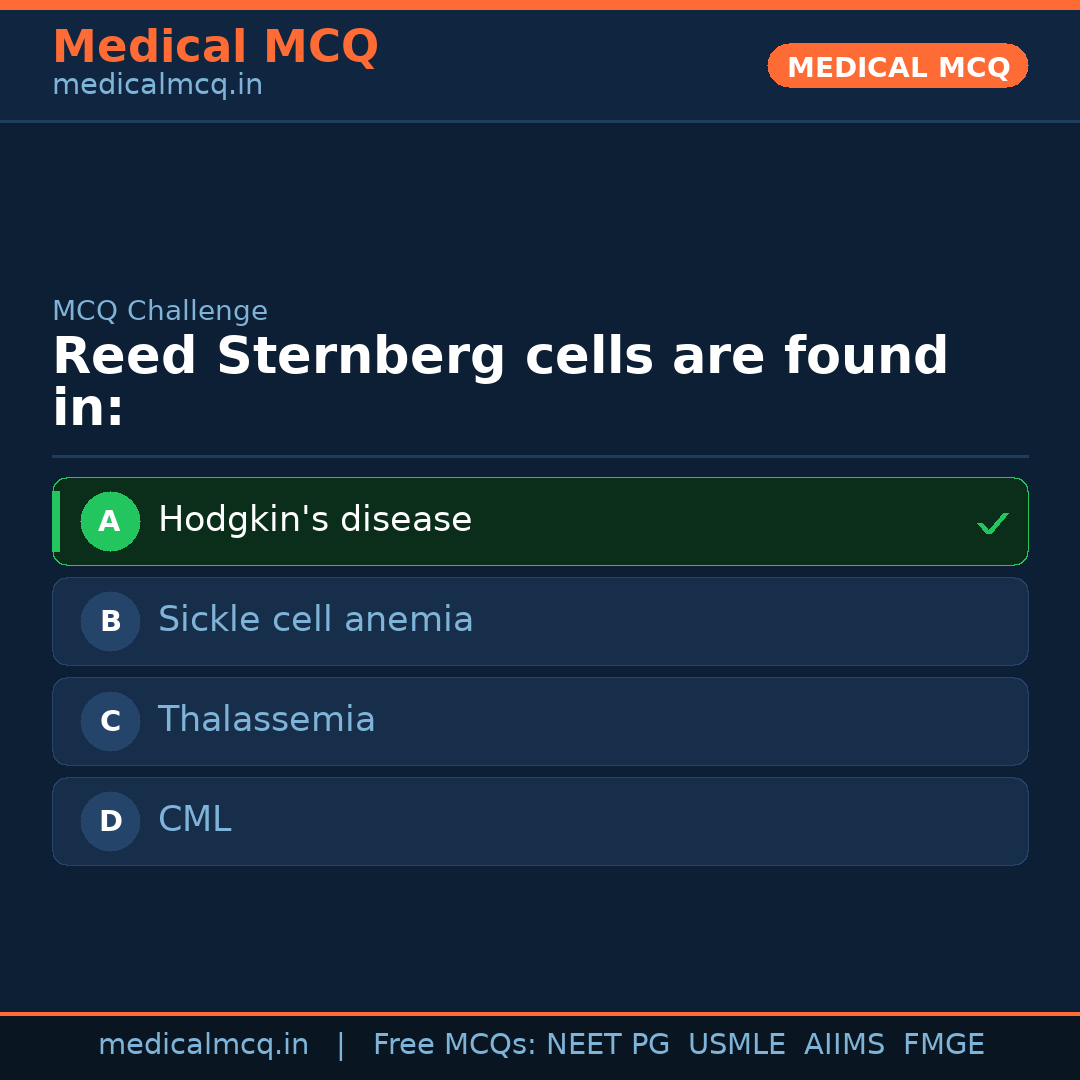1080x1080 pixels.
Task: Open the medicalmcq.in link in footer
Action: [203, 1045]
